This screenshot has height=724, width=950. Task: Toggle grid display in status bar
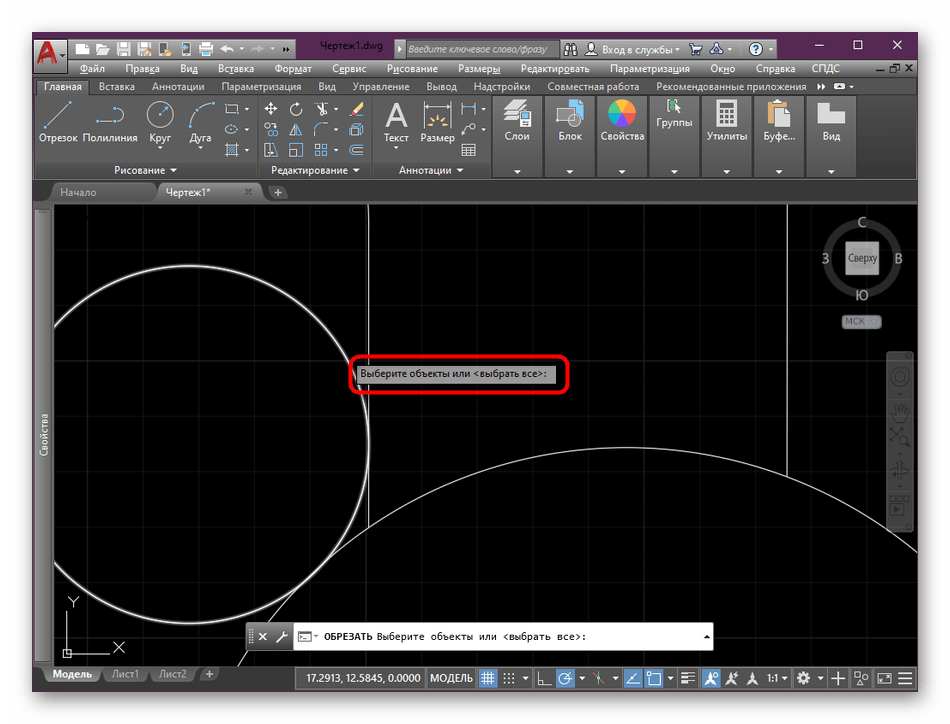pos(489,678)
